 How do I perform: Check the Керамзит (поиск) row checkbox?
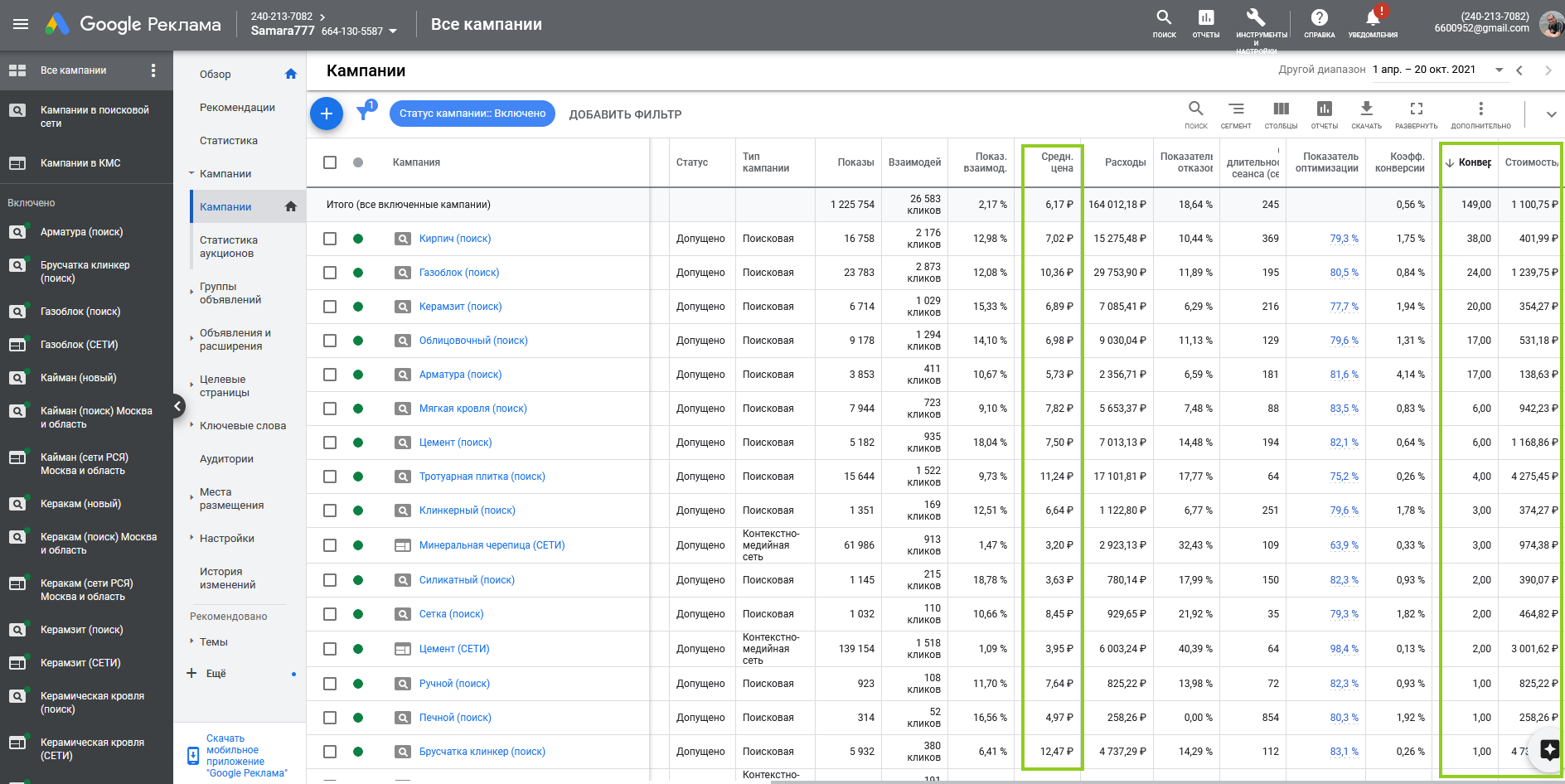tap(330, 307)
